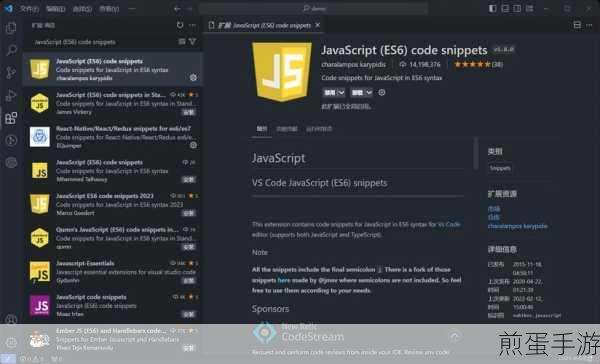The height and width of the screenshot is (364, 600).
Task: Open the extension filter funnel icon
Action: coord(193,41)
